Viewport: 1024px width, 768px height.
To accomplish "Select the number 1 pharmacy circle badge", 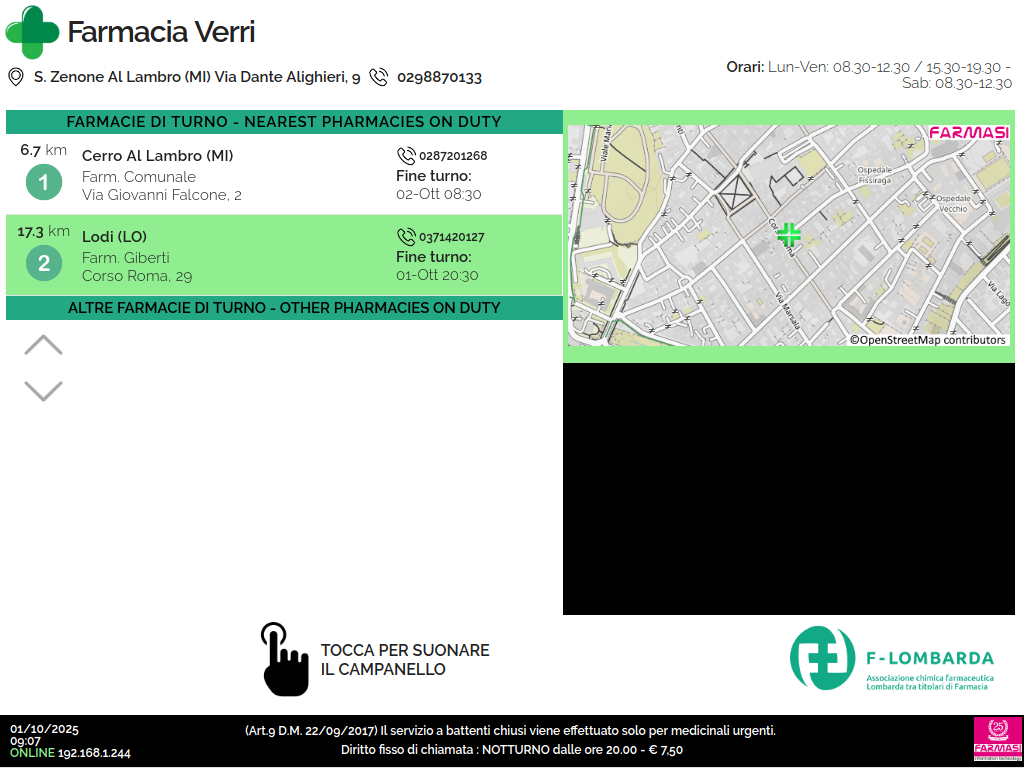I will pos(44,183).
